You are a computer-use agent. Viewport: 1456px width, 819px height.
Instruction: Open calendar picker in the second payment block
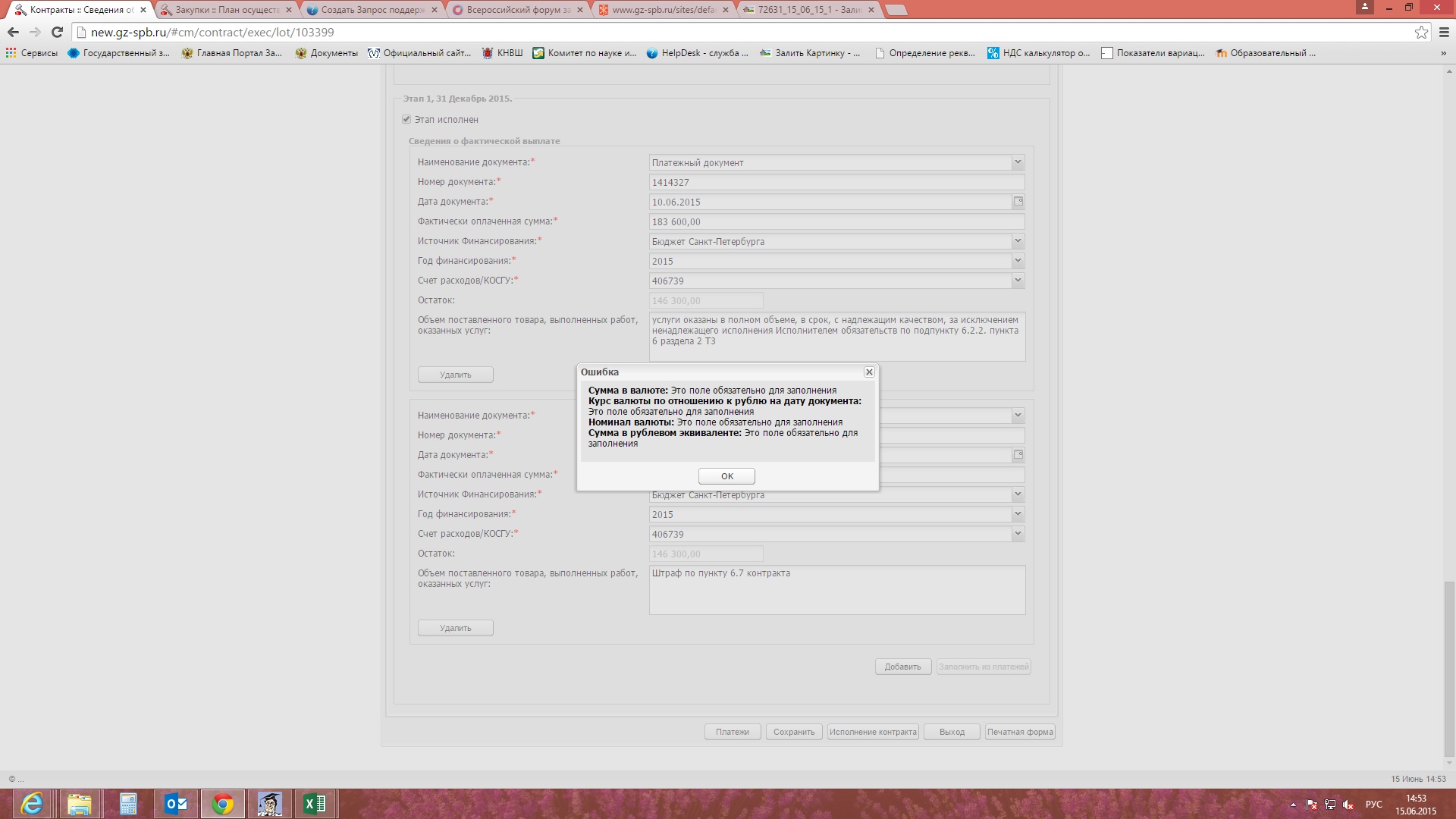click(x=1018, y=455)
